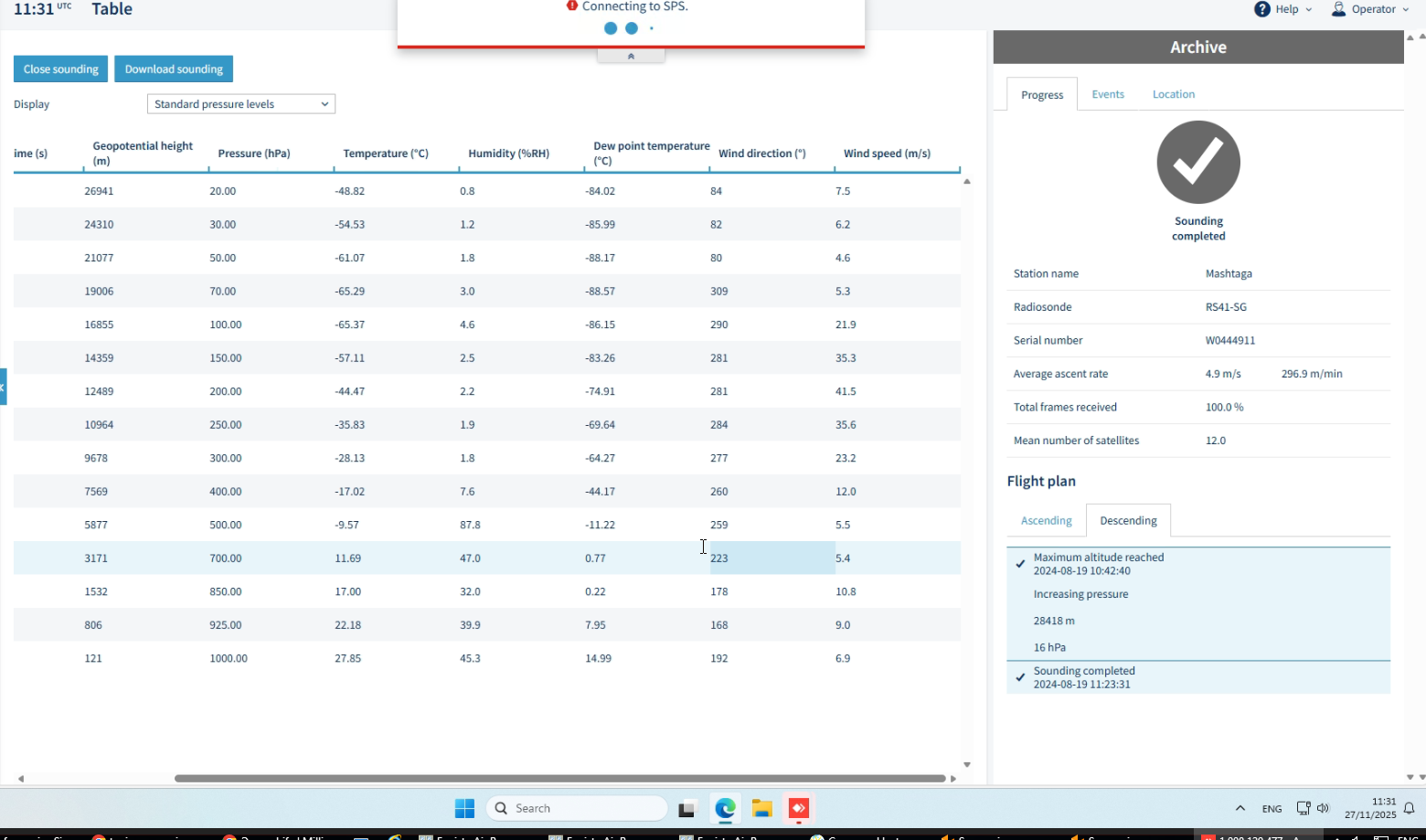1426x840 pixels.
Task: Click the Windows taskbar Search box
Action: coord(577,808)
